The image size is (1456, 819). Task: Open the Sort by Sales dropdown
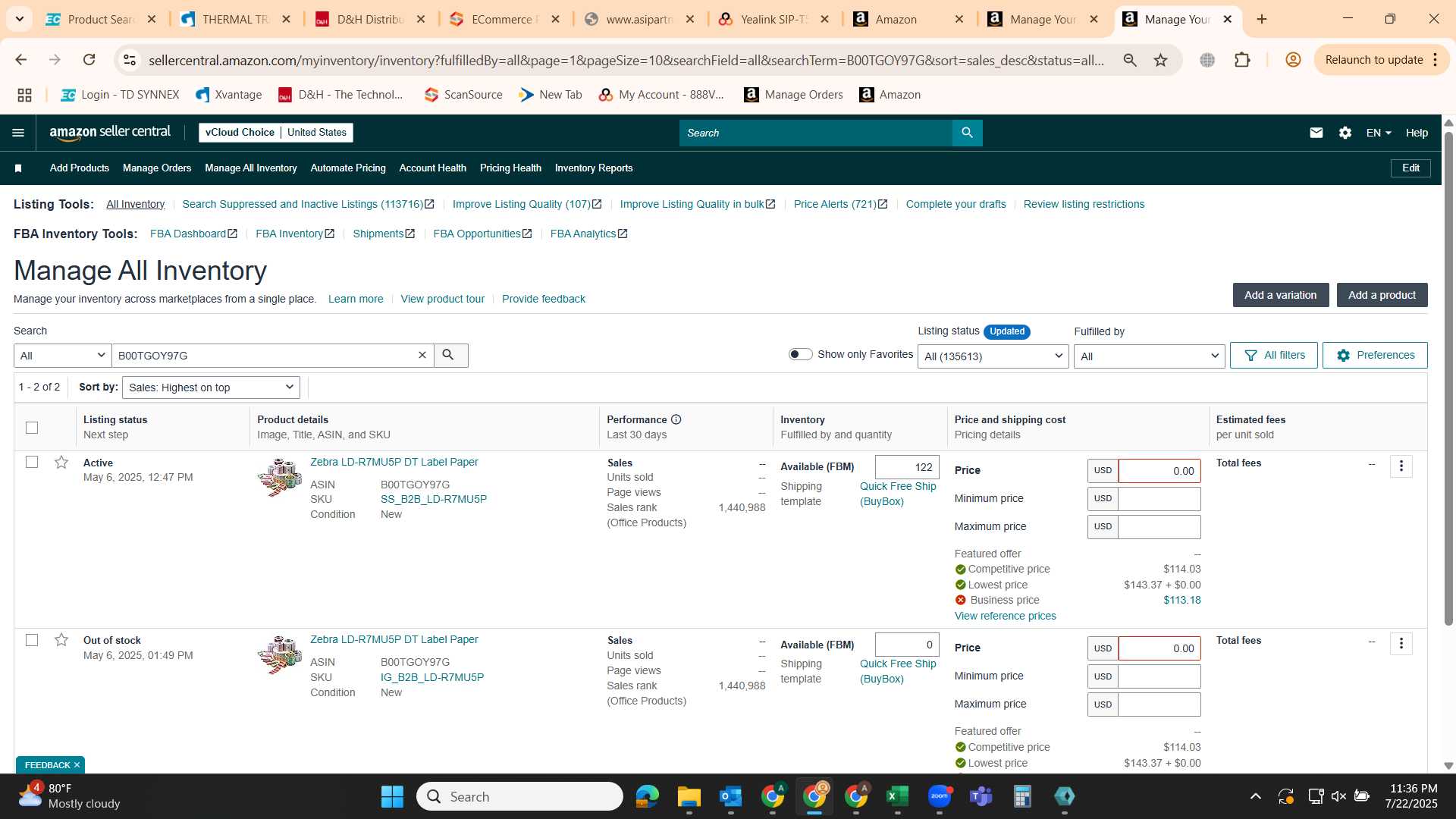(x=211, y=388)
